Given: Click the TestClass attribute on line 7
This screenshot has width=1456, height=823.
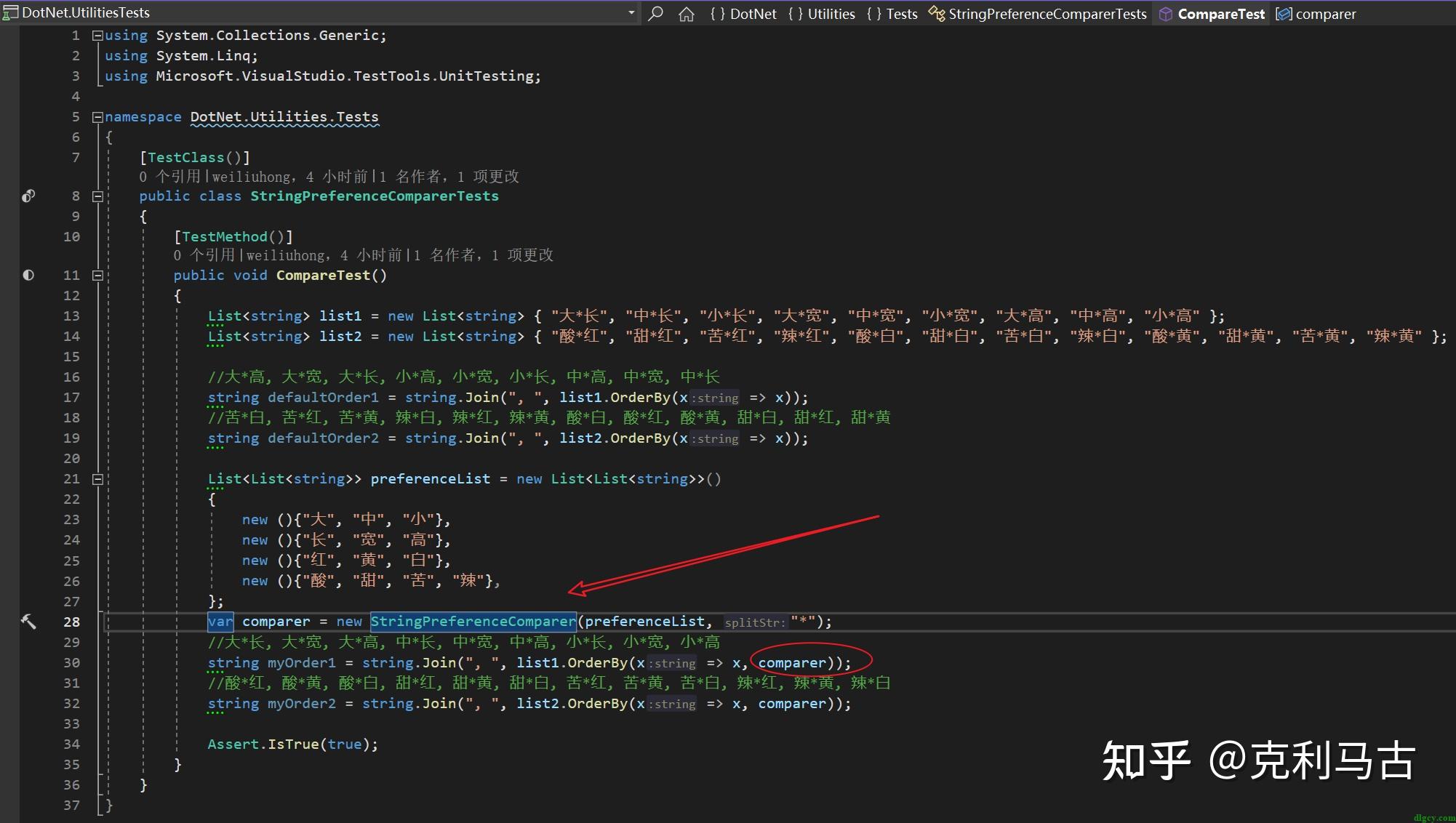Looking at the screenshot, I should coord(186,158).
